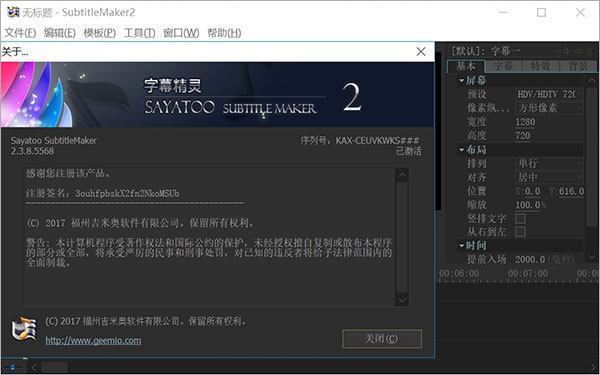Open the 模板(P) menu
600x375 pixels.
(99, 33)
